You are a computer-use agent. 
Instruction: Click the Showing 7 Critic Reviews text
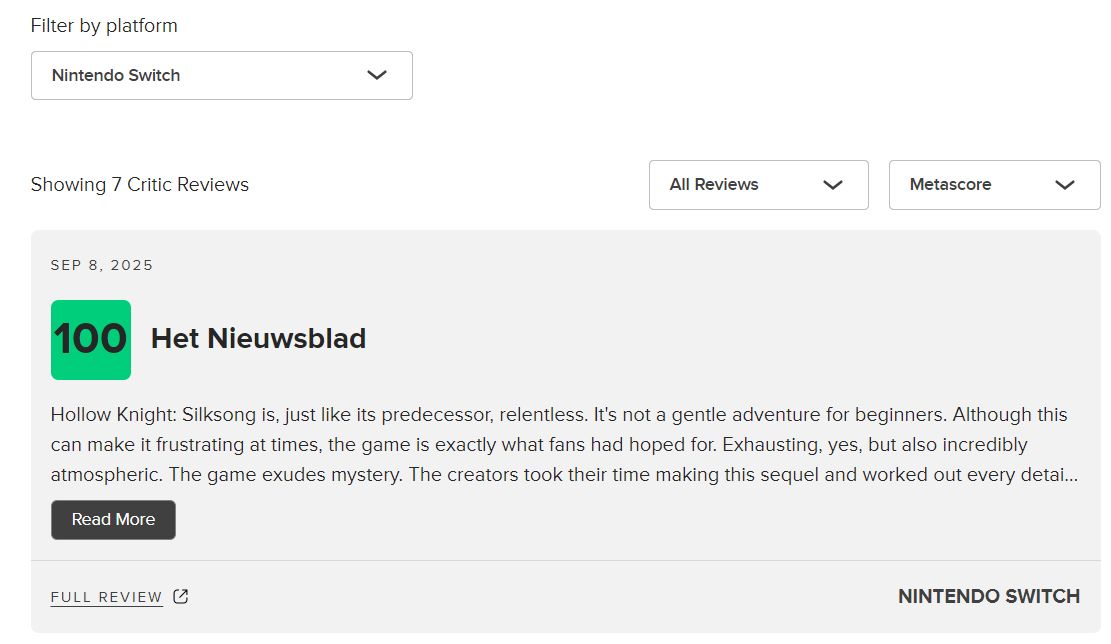tap(140, 185)
